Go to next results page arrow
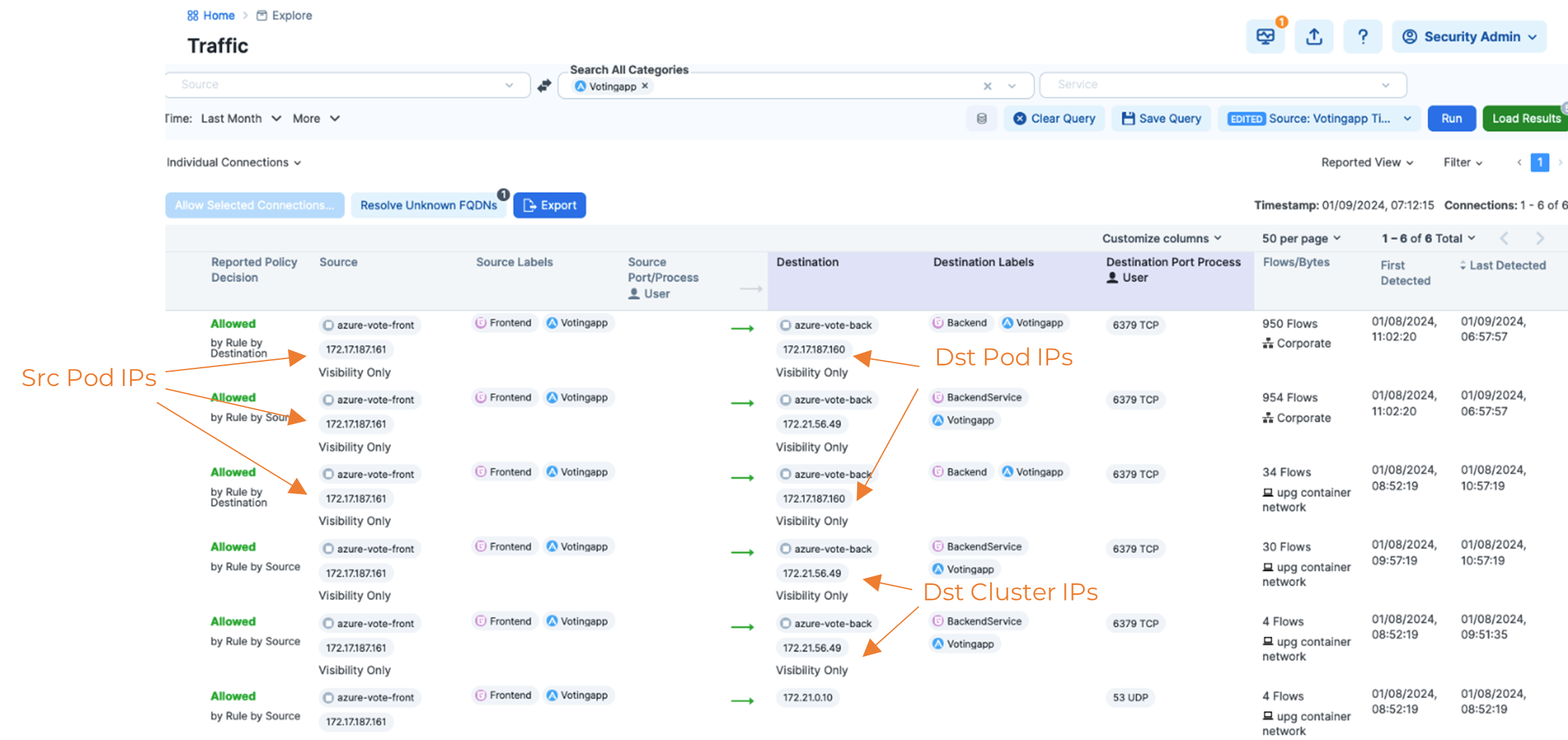Viewport: 1568px width, 740px height. pos(1539,238)
